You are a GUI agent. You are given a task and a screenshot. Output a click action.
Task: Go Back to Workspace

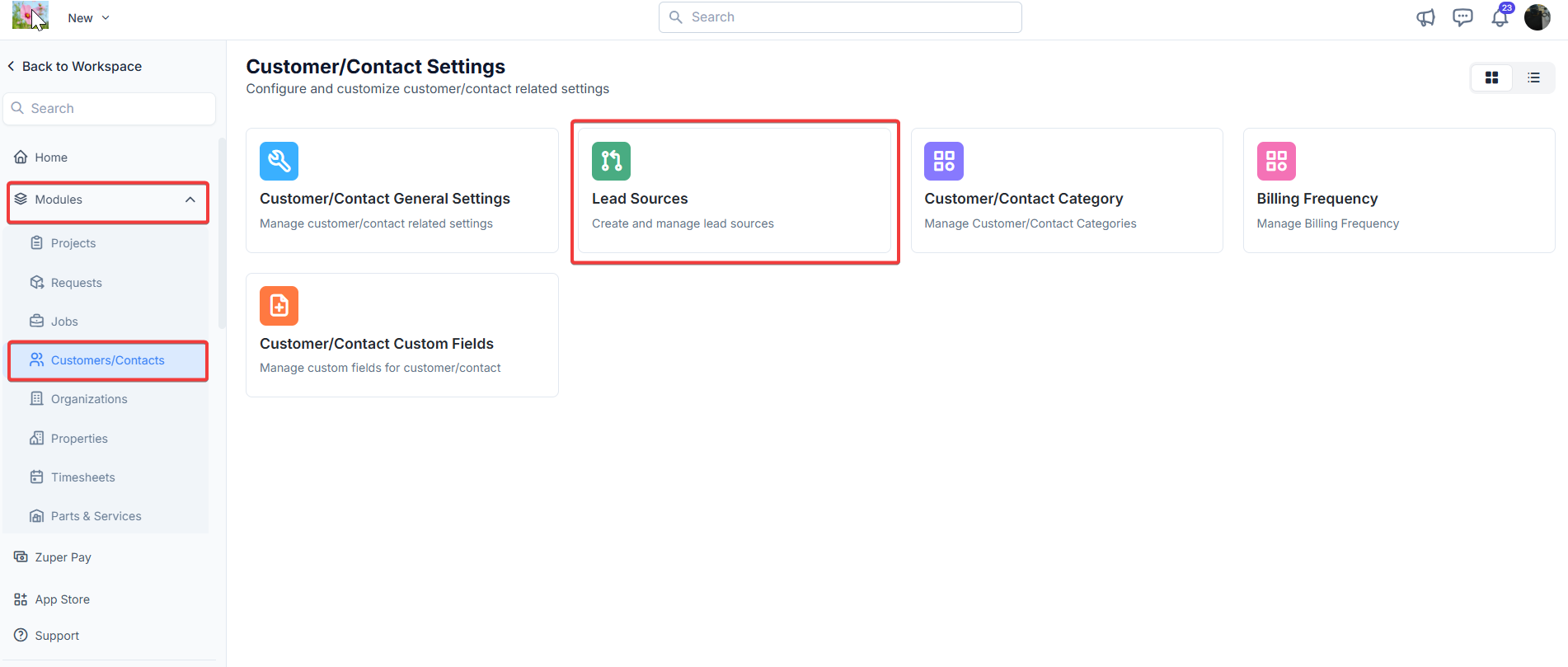click(74, 66)
